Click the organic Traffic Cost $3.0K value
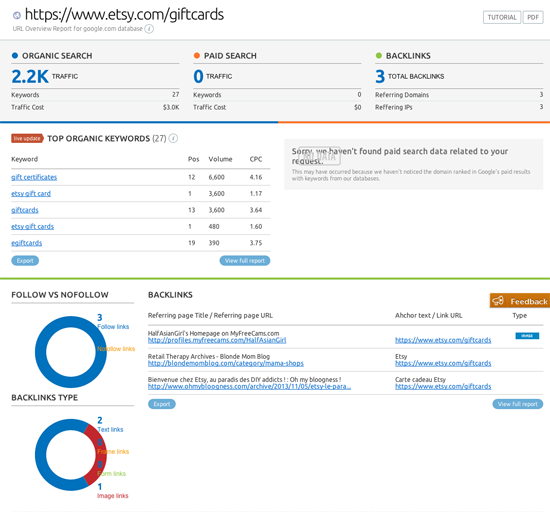 tap(171, 107)
